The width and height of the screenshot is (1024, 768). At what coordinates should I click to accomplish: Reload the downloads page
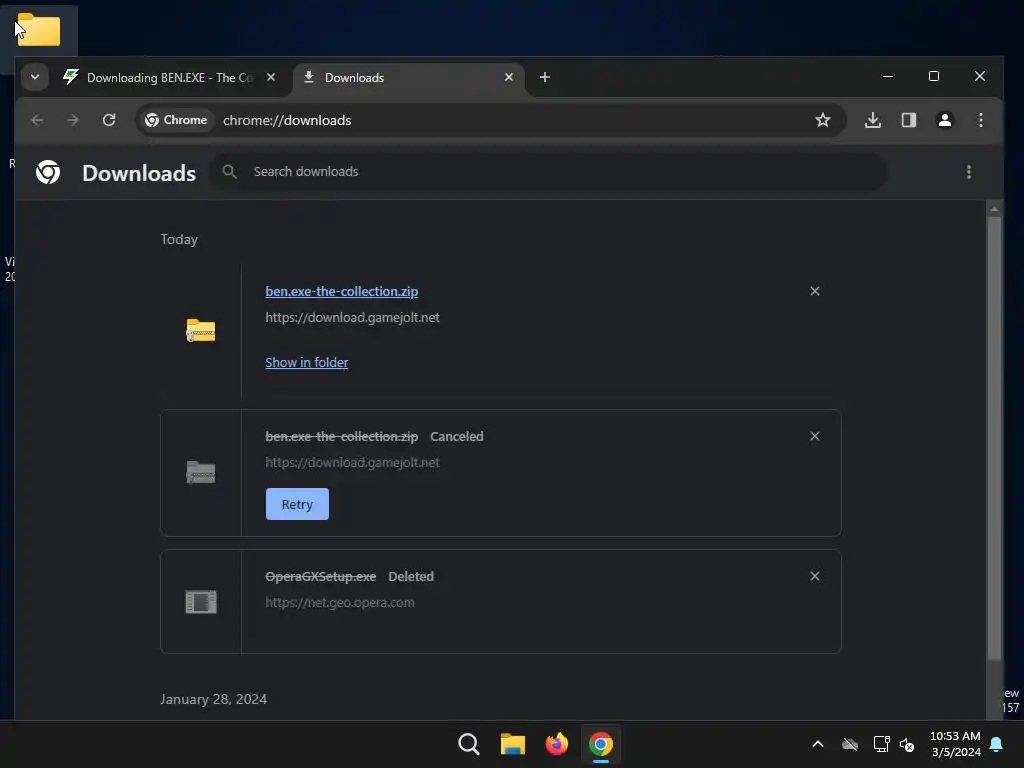pyautogui.click(x=109, y=120)
